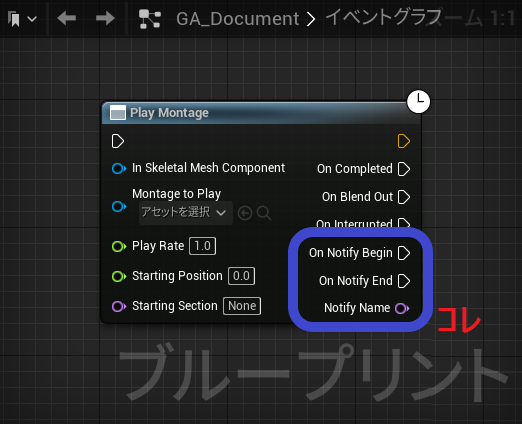Click the latent clock icon on node
This screenshot has height=424, width=522.
(x=418, y=101)
